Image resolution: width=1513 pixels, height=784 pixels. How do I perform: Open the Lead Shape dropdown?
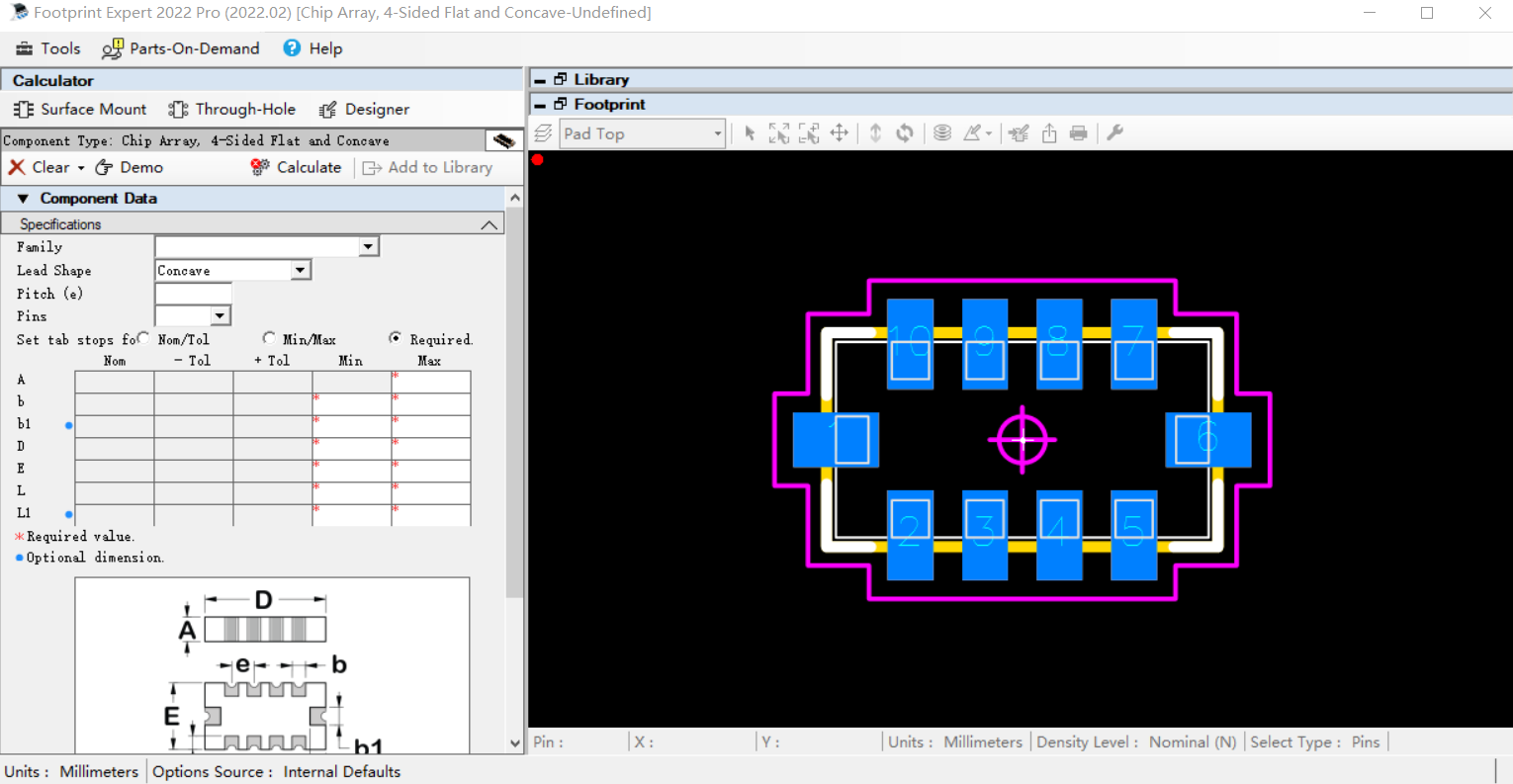coord(302,269)
